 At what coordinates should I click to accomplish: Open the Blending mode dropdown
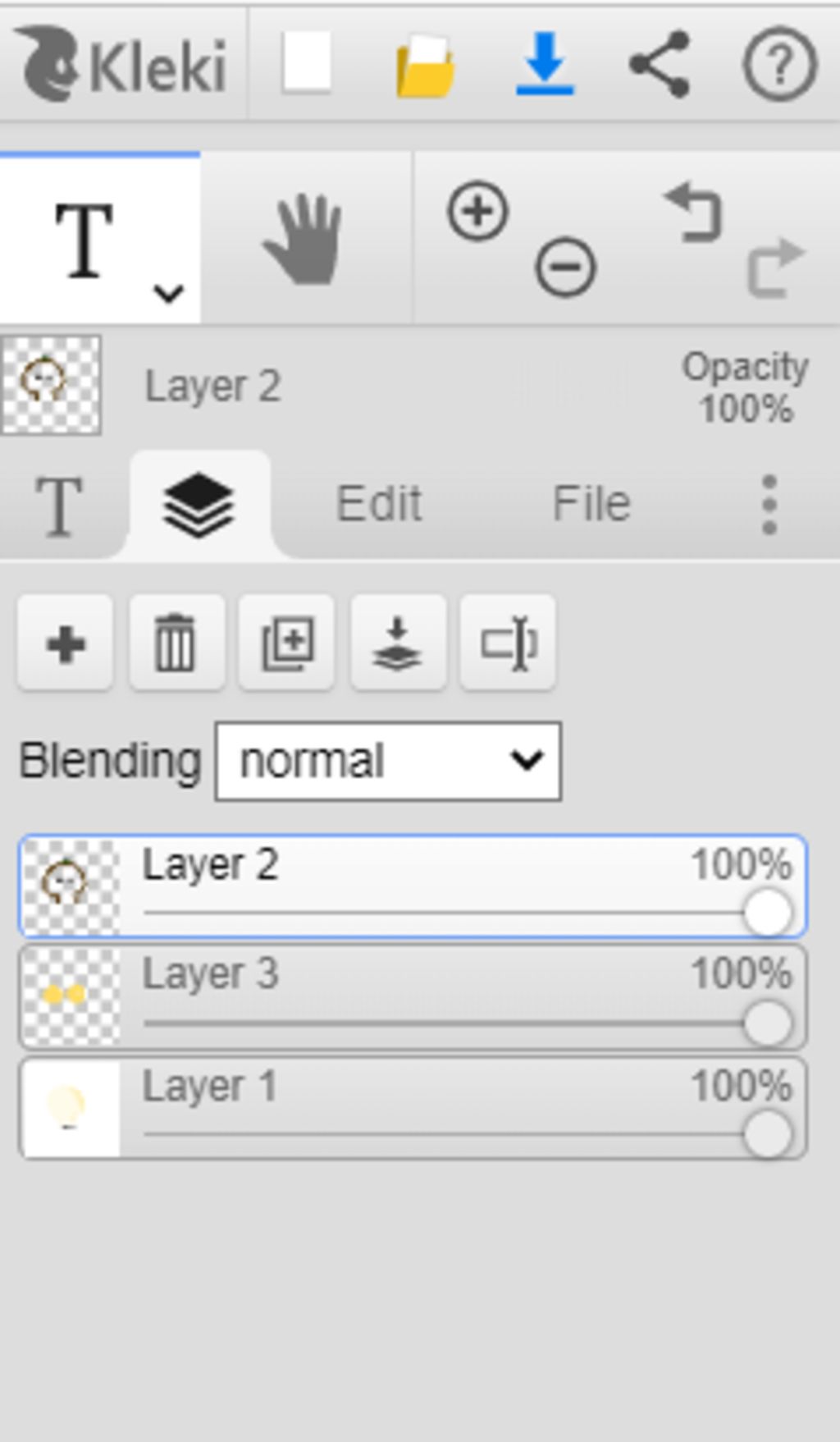coord(388,762)
